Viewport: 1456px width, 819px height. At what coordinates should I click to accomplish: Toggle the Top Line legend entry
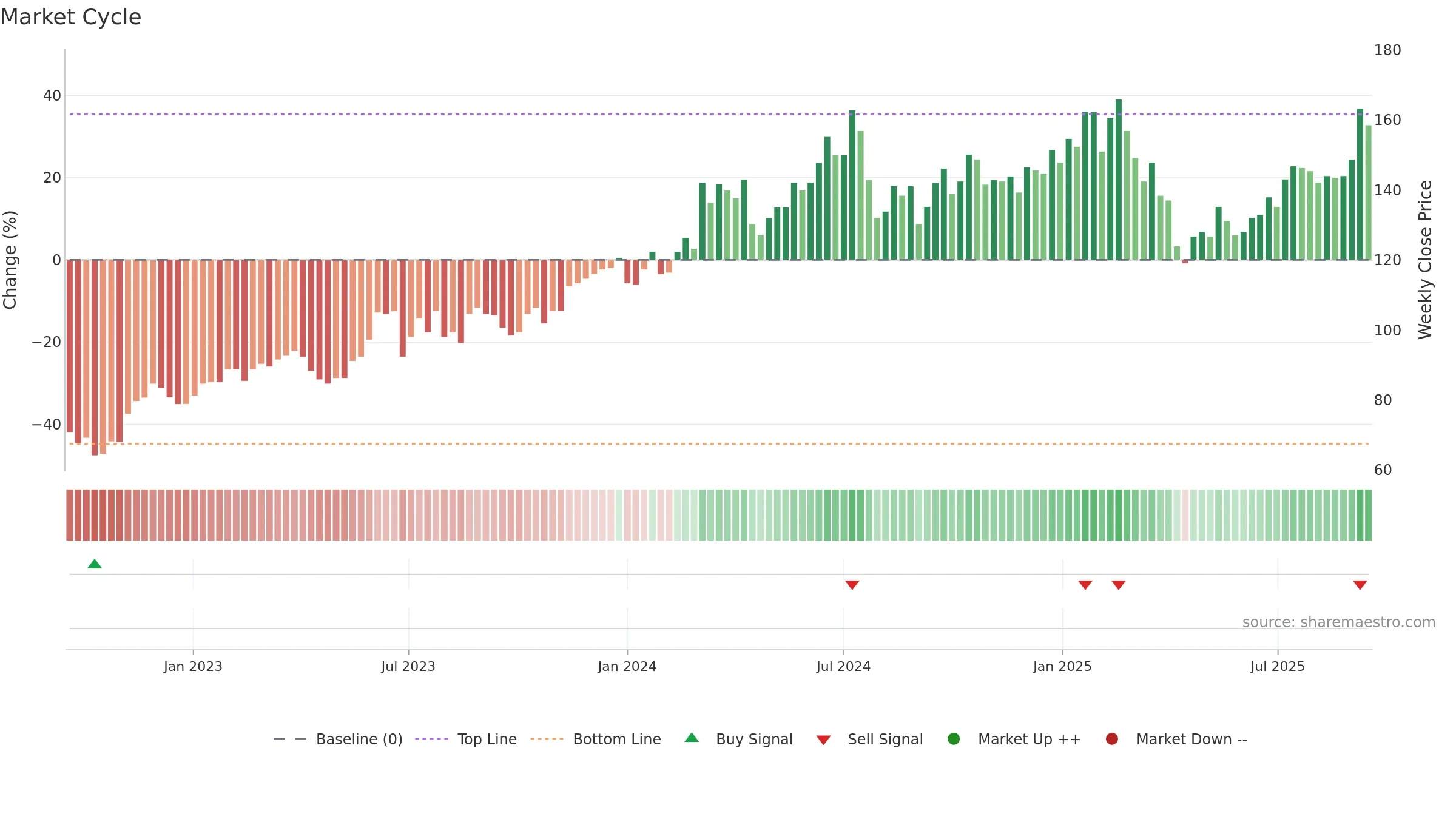point(466,739)
